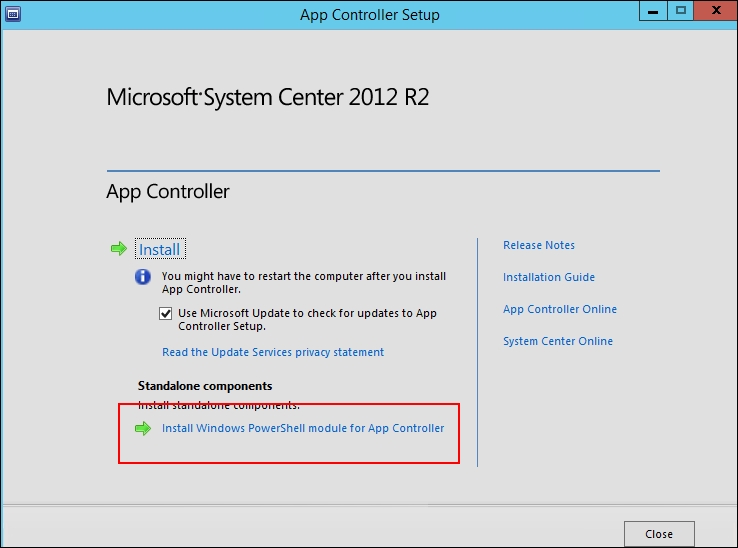Close window using title bar X

(x=716, y=11)
